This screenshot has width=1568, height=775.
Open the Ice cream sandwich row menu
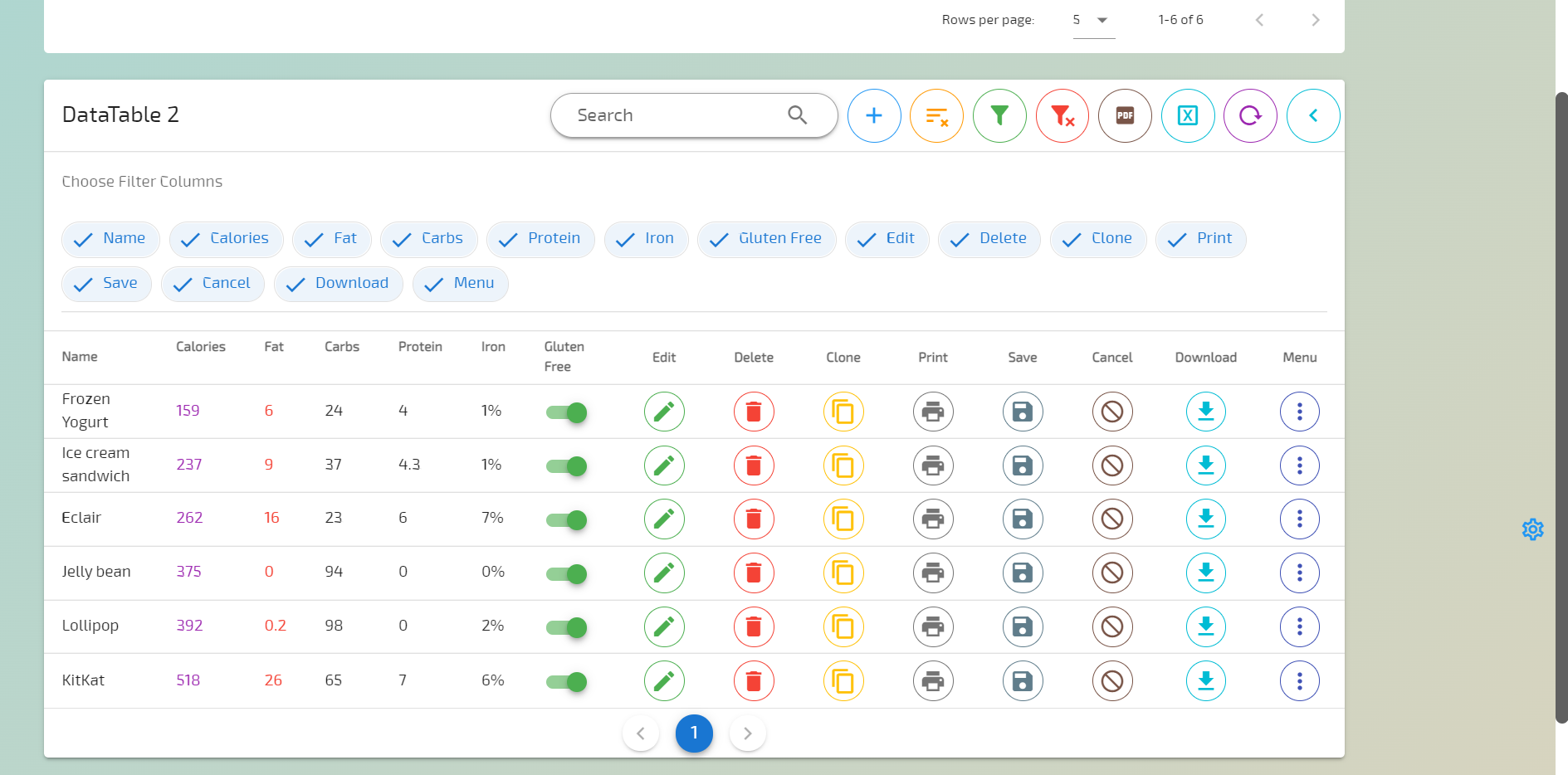(1300, 465)
